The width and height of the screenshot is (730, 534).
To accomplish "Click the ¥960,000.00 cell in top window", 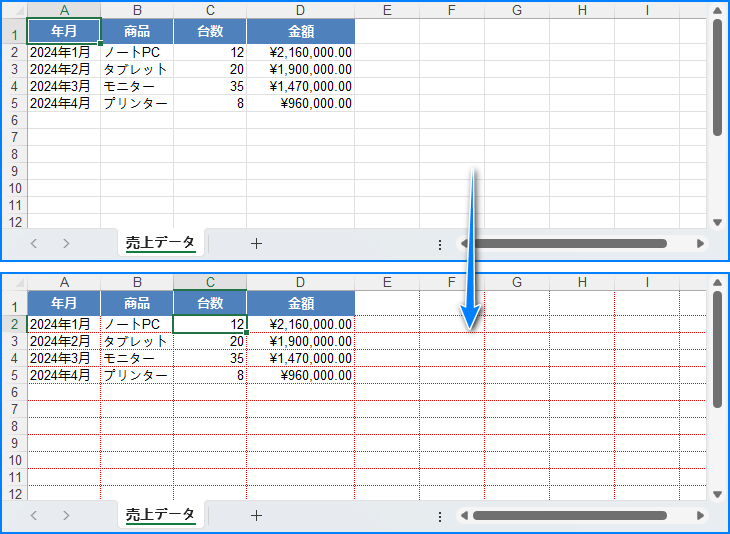I will 301,103.
